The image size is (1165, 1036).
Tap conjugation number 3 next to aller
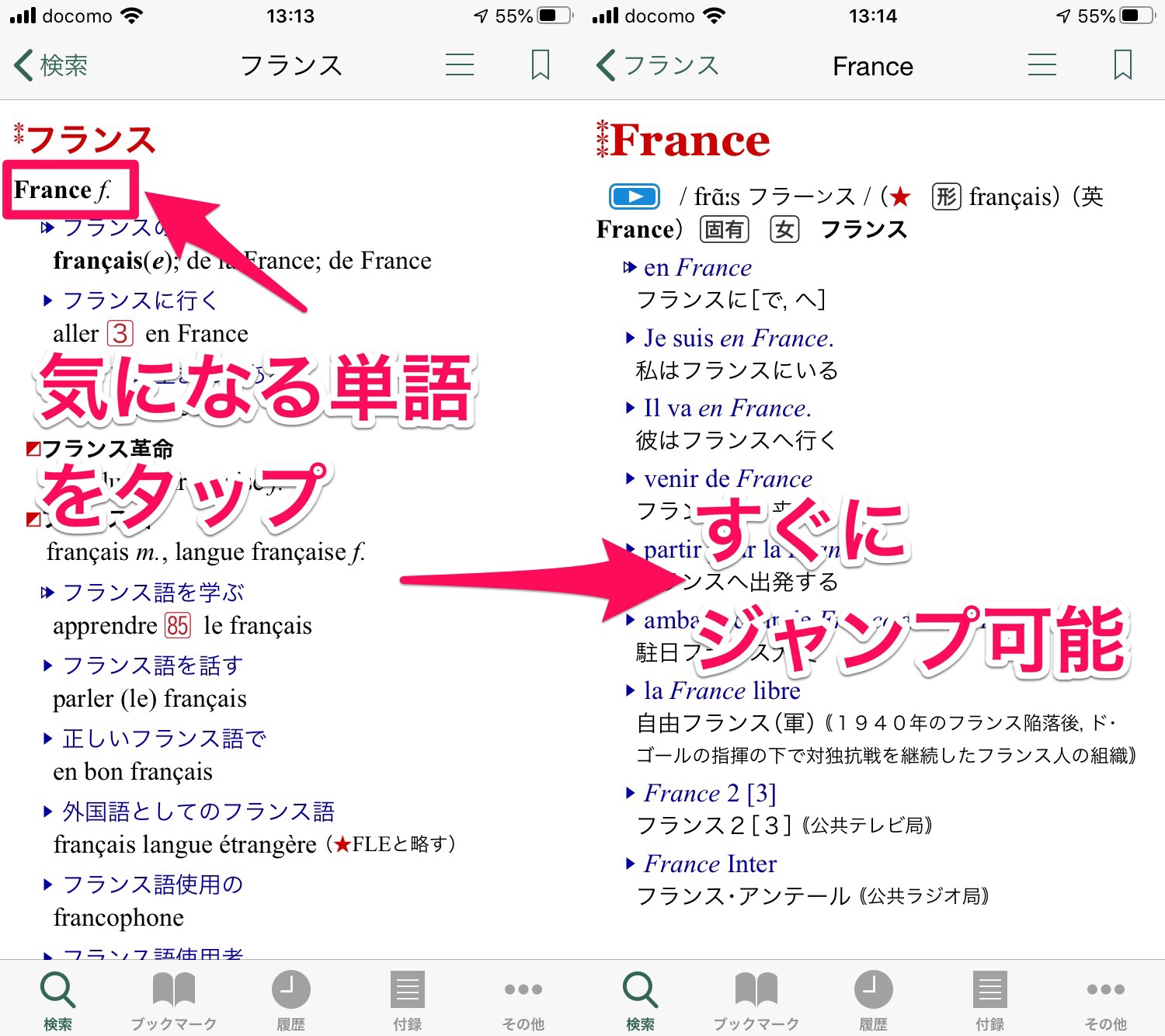(x=120, y=334)
